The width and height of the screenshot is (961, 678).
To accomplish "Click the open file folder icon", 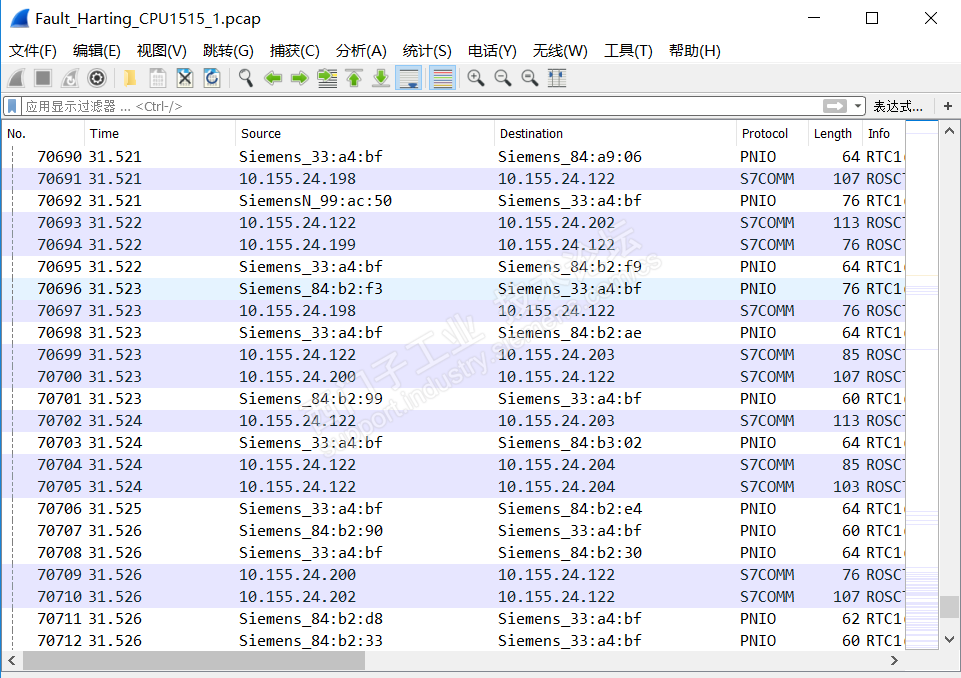I will [130, 78].
